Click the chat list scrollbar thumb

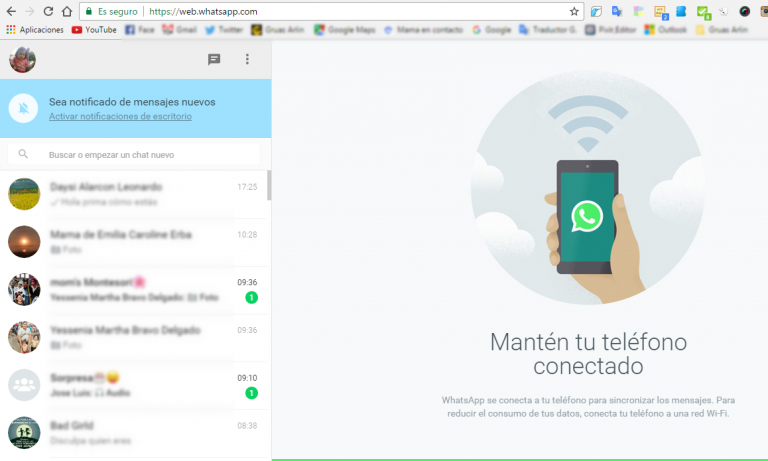269,185
